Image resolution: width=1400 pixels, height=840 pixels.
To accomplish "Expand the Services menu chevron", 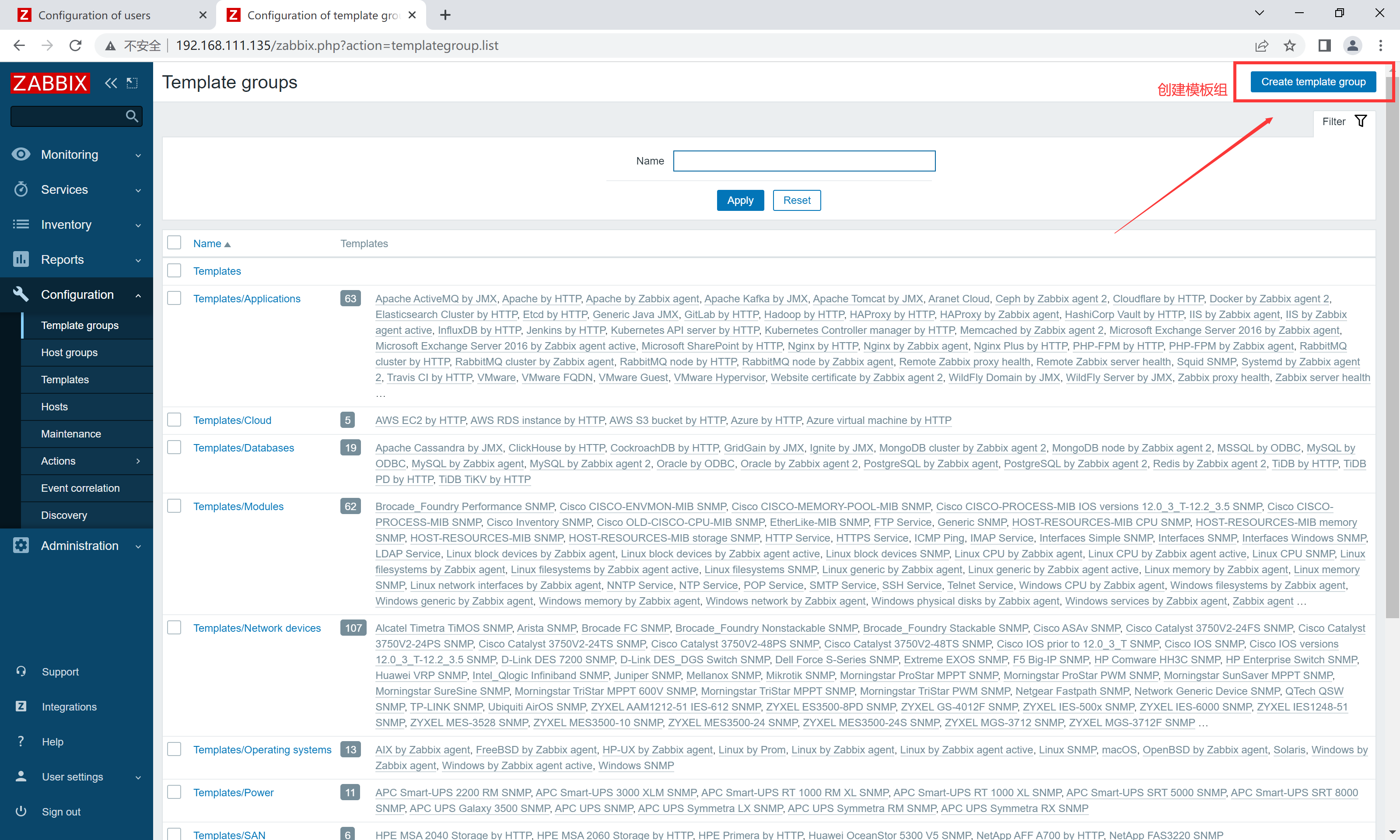I will [138, 190].
